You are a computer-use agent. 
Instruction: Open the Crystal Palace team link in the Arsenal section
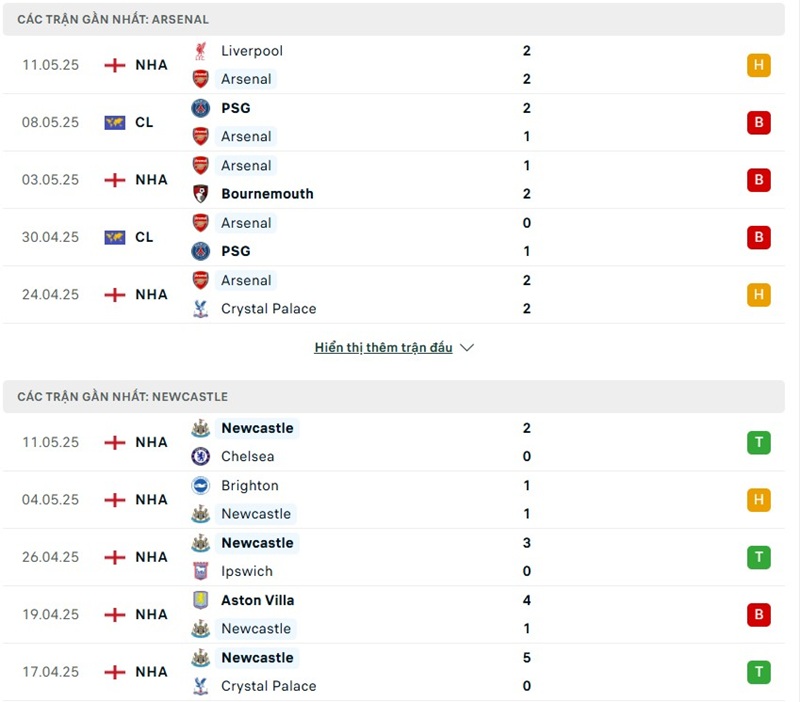click(x=268, y=309)
